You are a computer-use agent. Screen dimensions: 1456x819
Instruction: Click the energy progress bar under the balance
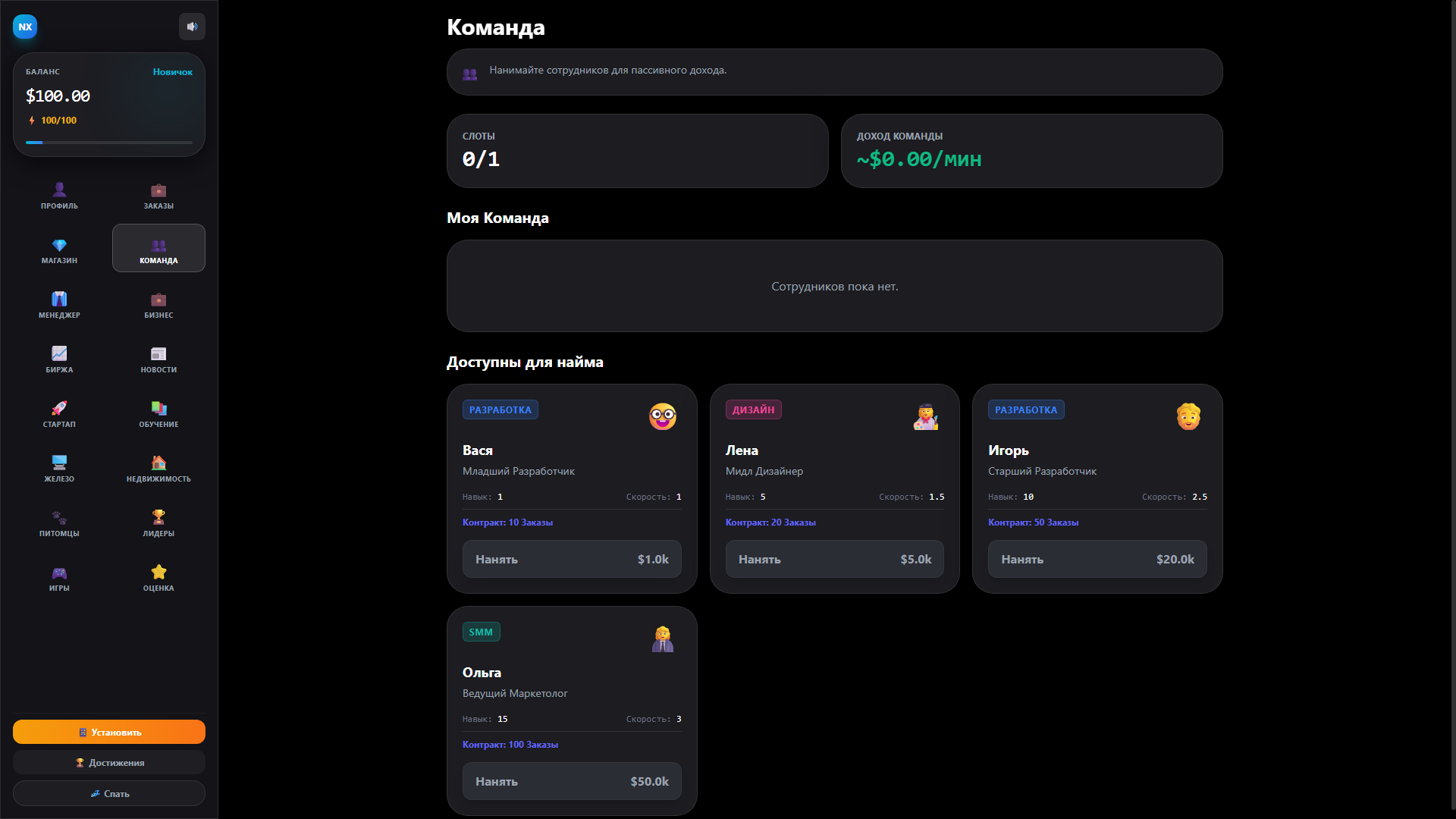tap(108, 142)
